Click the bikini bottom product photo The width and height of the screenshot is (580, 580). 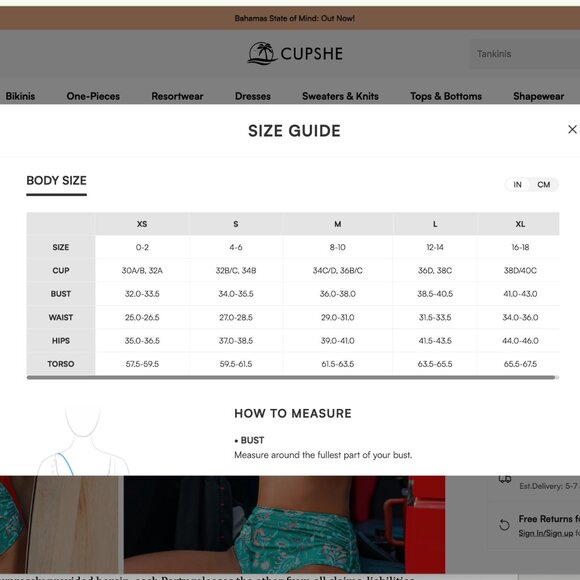point(284,525)
